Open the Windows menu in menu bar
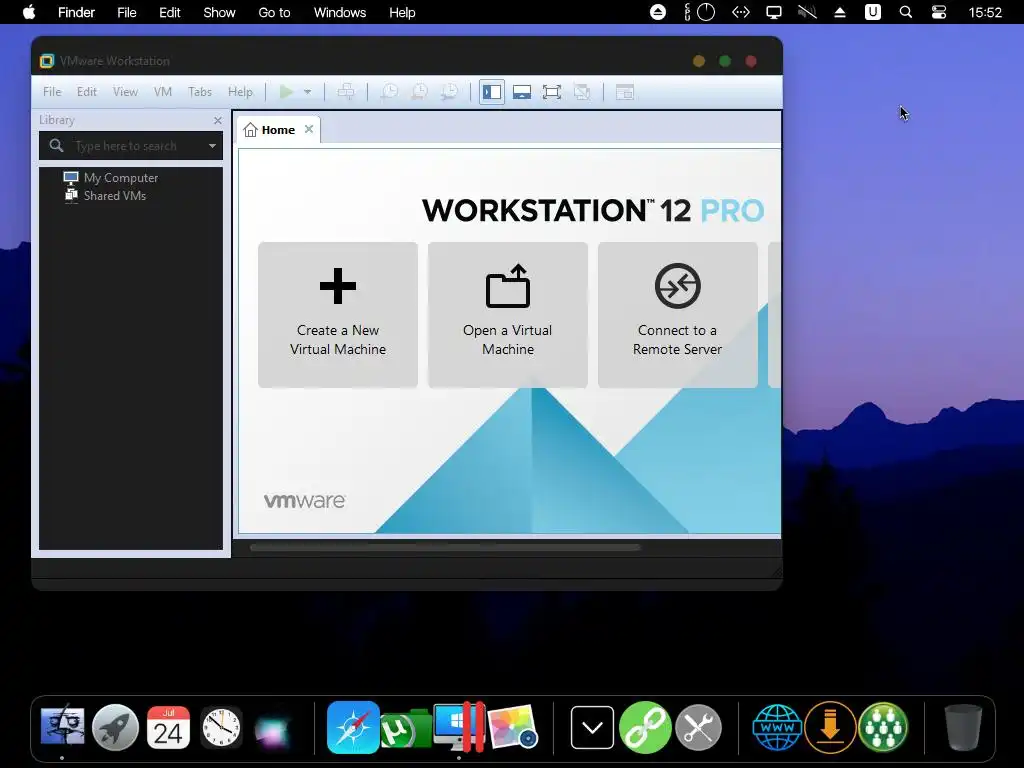The width and height of the screenshot is (1024, 768). [x=340, y=12]
